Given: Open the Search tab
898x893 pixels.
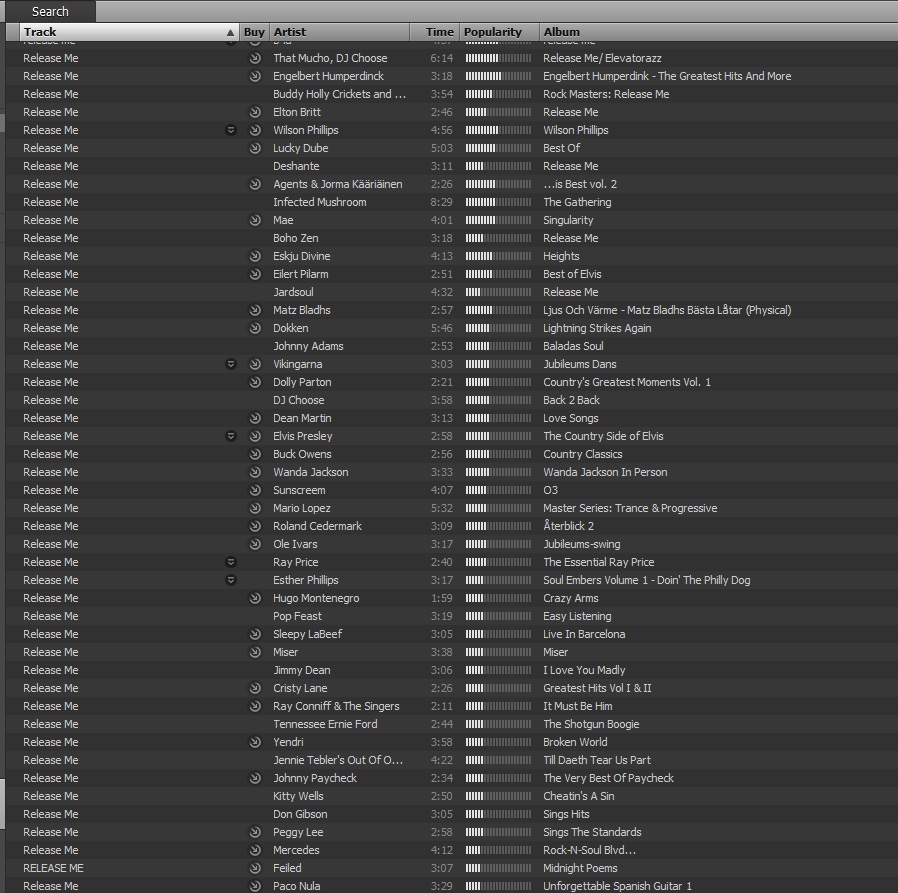Looking at the screenshot, I should tap(50, 11).
